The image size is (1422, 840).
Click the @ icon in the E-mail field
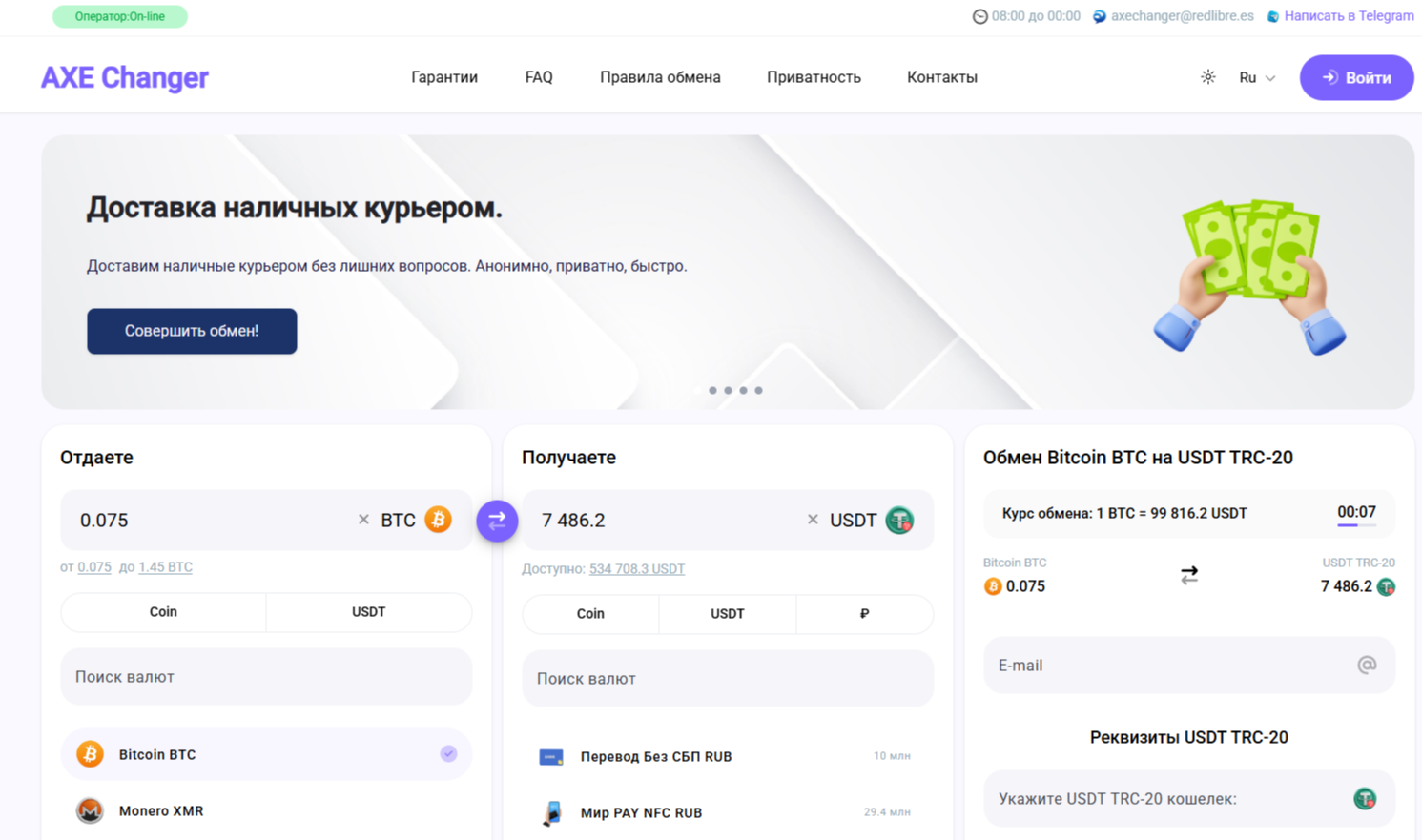coord(1367,665)
